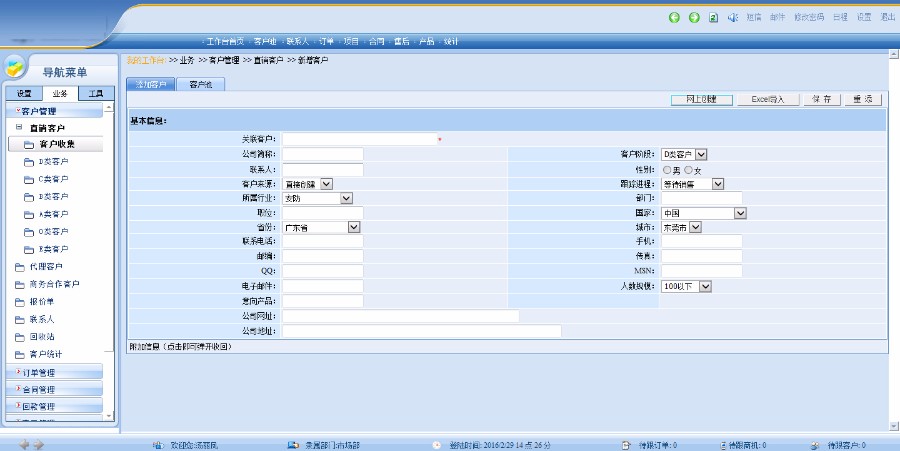900x451 pixels.
Task: Click folder icon beside D类客户
Action: [29, 162]
